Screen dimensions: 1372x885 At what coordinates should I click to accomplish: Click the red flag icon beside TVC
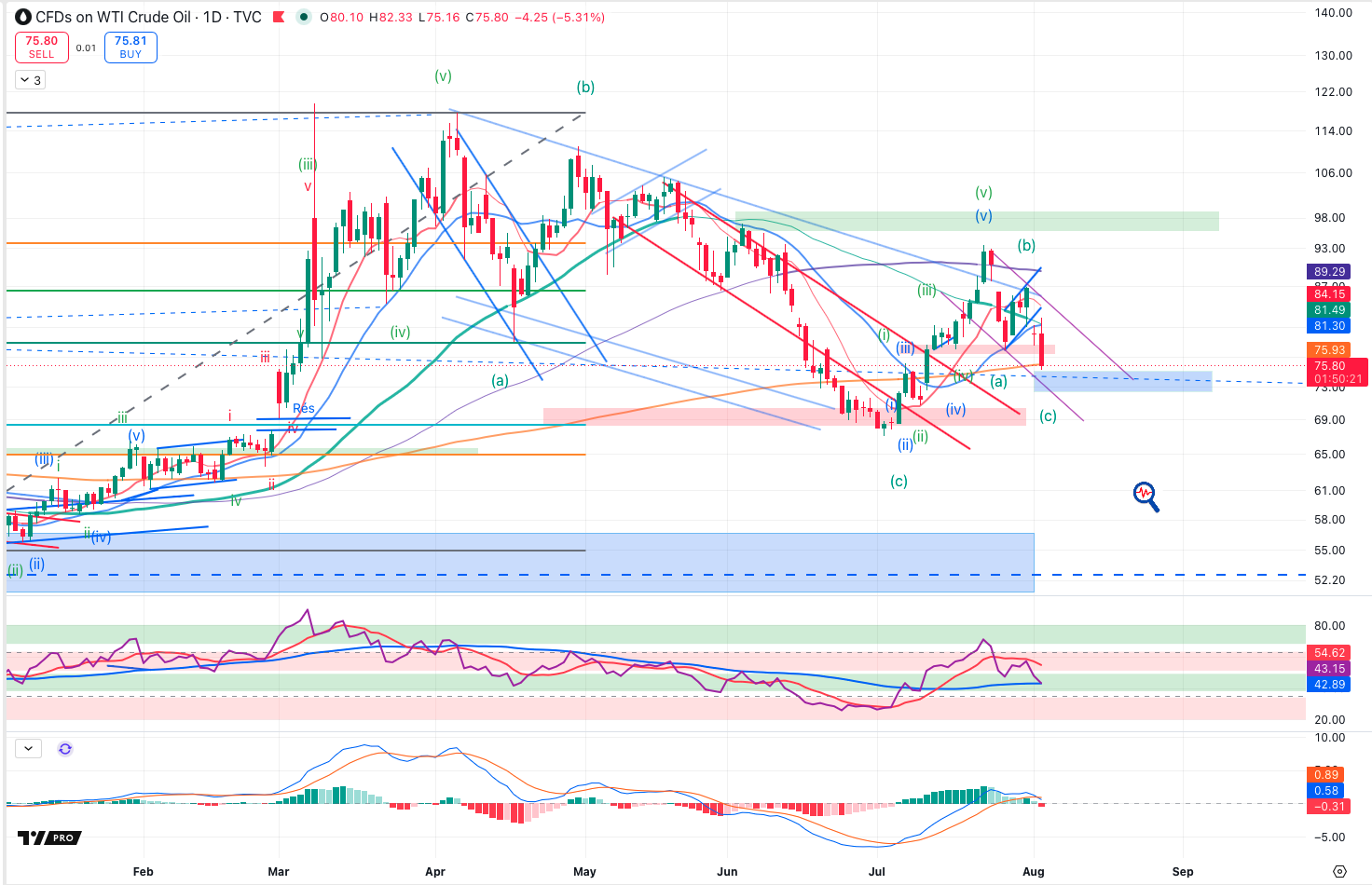[x=278, y=17]
